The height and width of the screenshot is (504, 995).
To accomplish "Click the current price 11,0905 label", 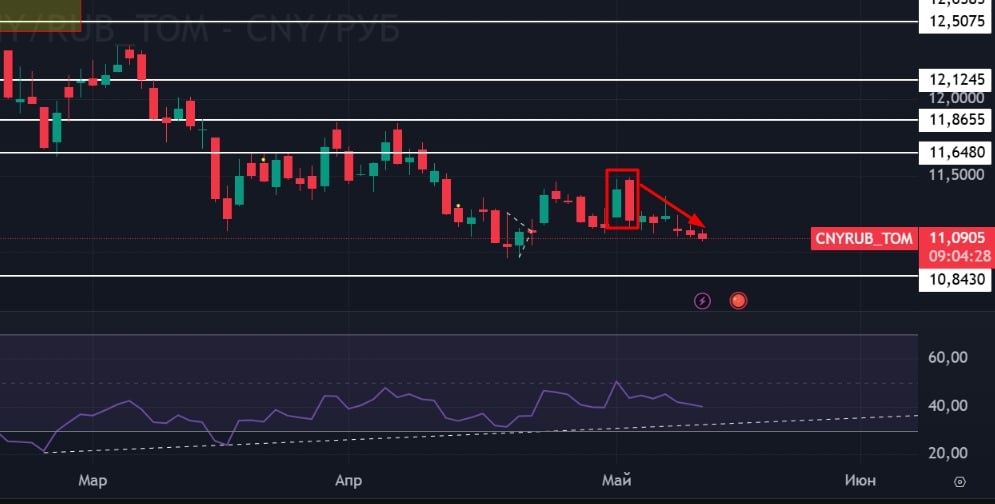I will 957,238.
